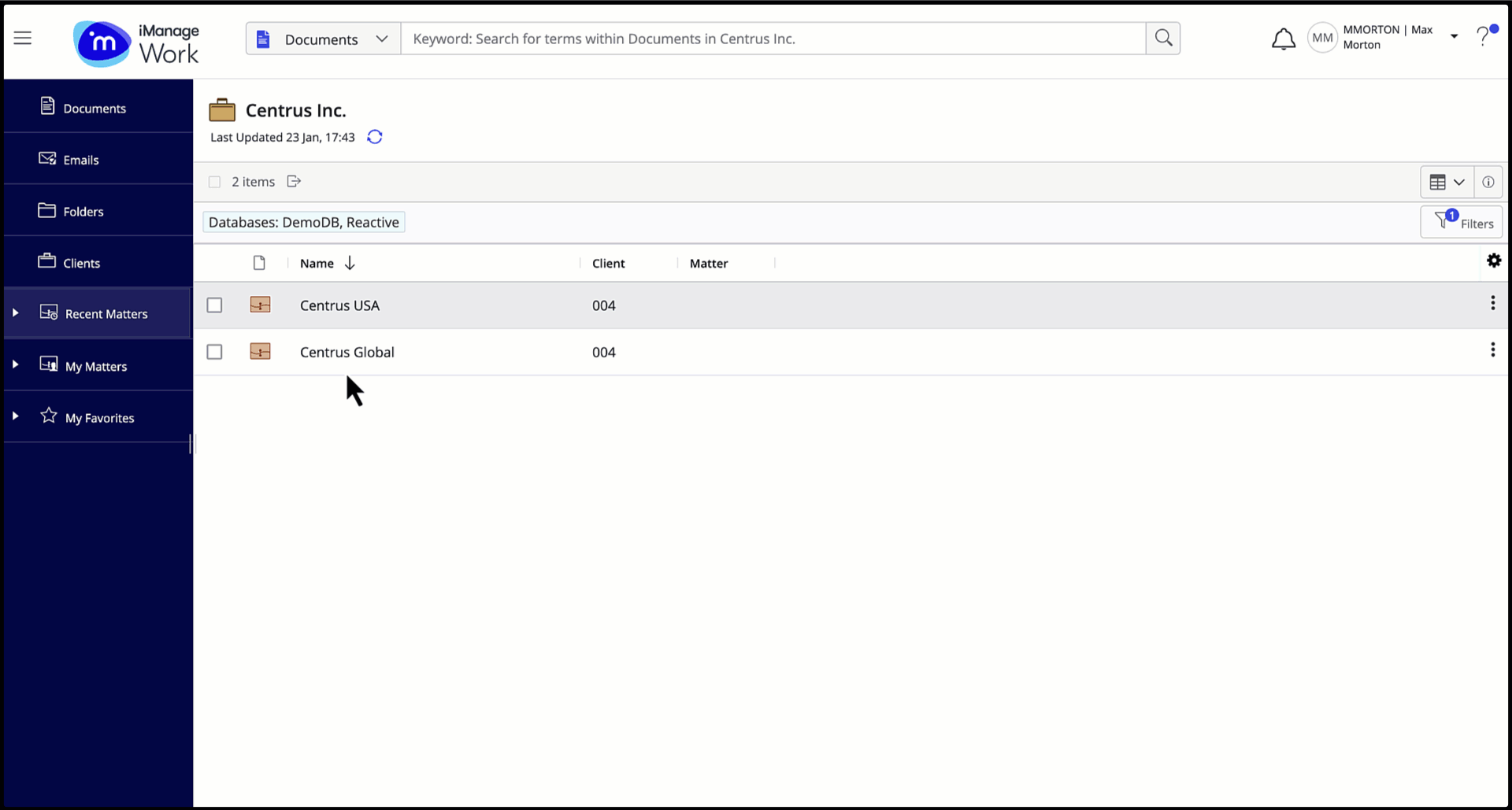Open the hamburger navigation menu
1512x810 pixels.
pos(23,38)
